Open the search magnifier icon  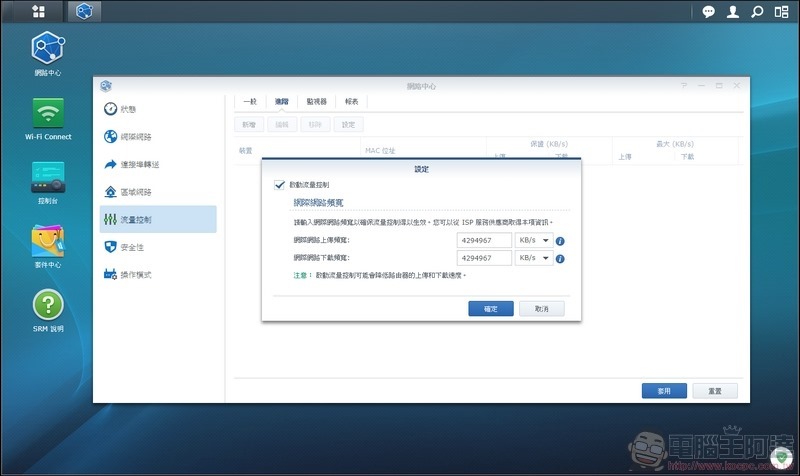(757, 12)
